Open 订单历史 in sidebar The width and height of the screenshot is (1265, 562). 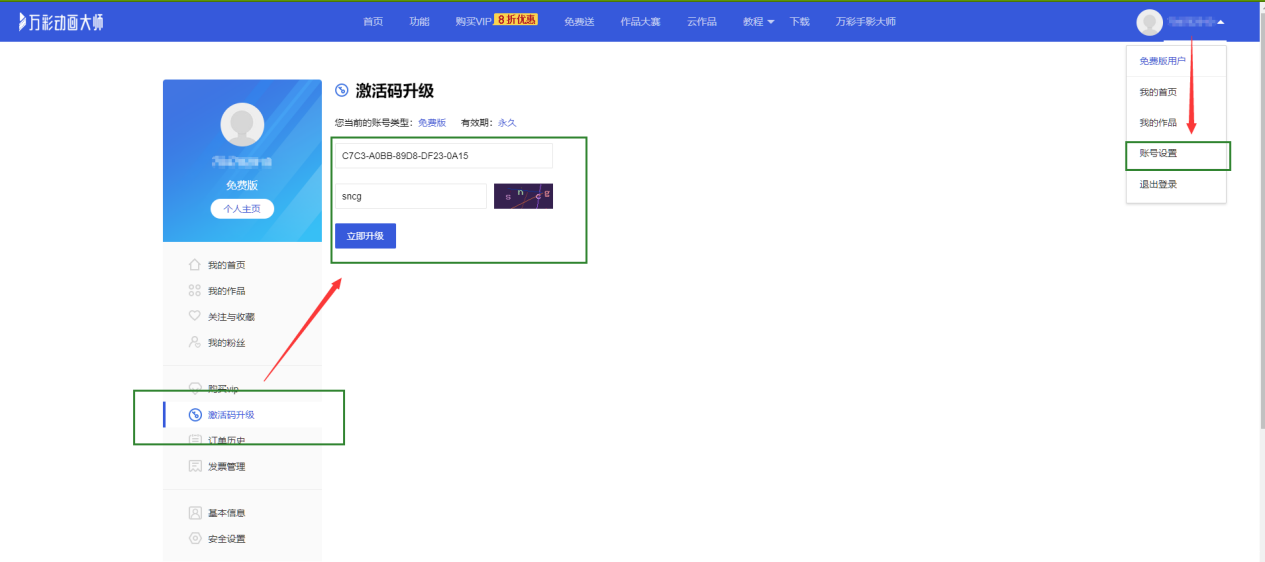(226, 441)
